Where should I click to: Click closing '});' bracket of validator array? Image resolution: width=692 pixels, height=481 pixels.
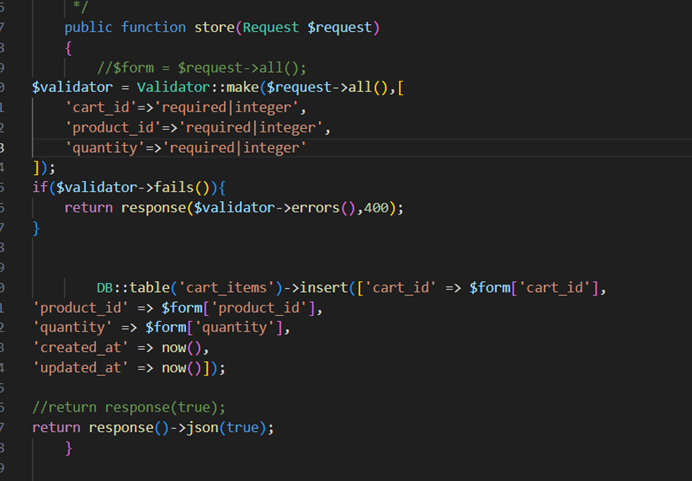[44, 168]
